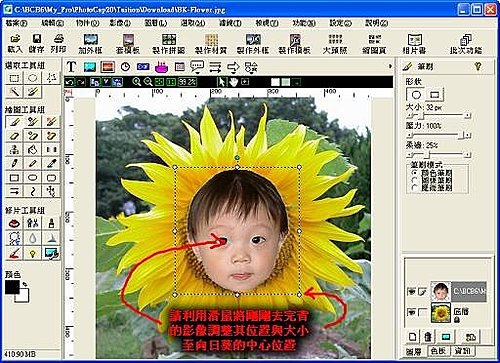Switch to the 資訊 tab
500x363 pixels.
click(x=462, y=351)
